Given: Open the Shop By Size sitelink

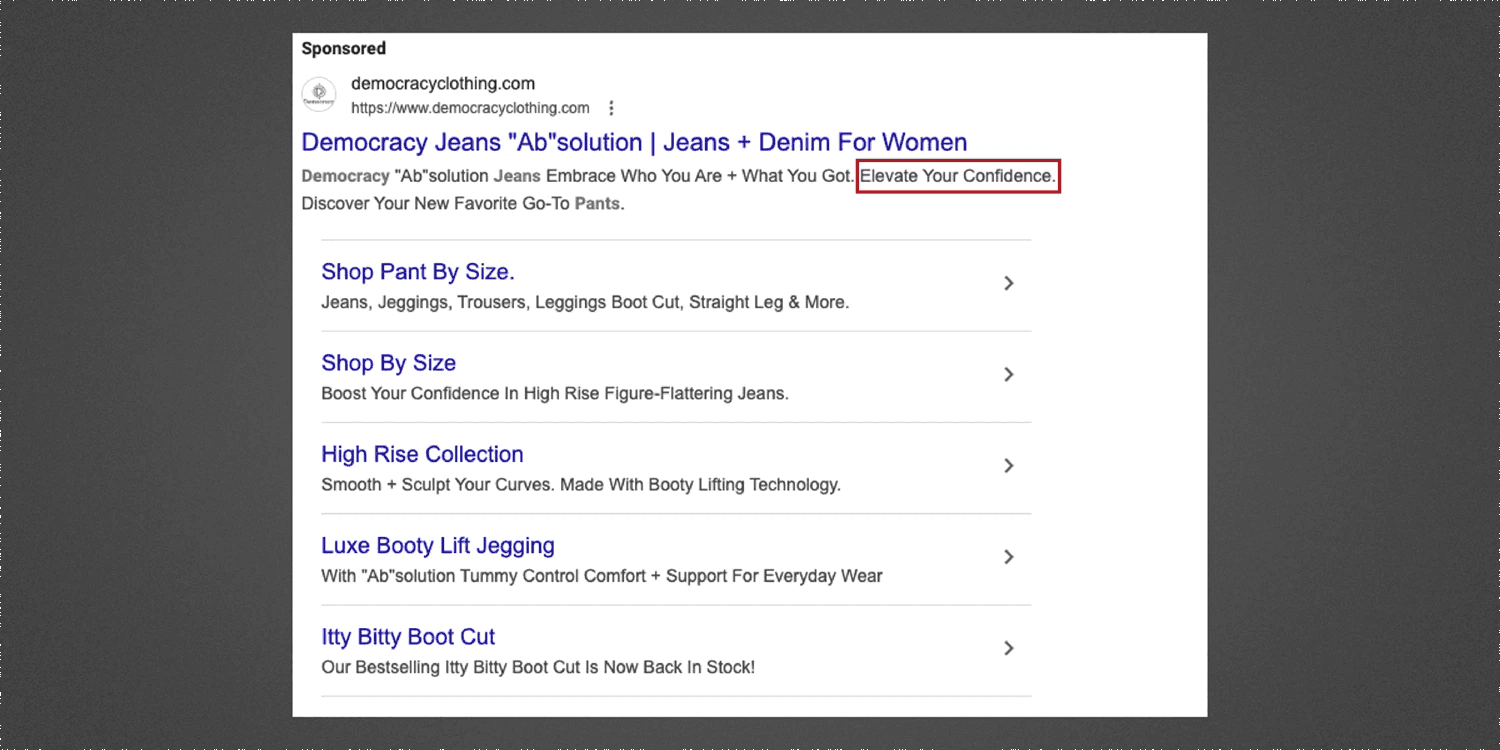Looking at the screenshot, I should 389,363.
